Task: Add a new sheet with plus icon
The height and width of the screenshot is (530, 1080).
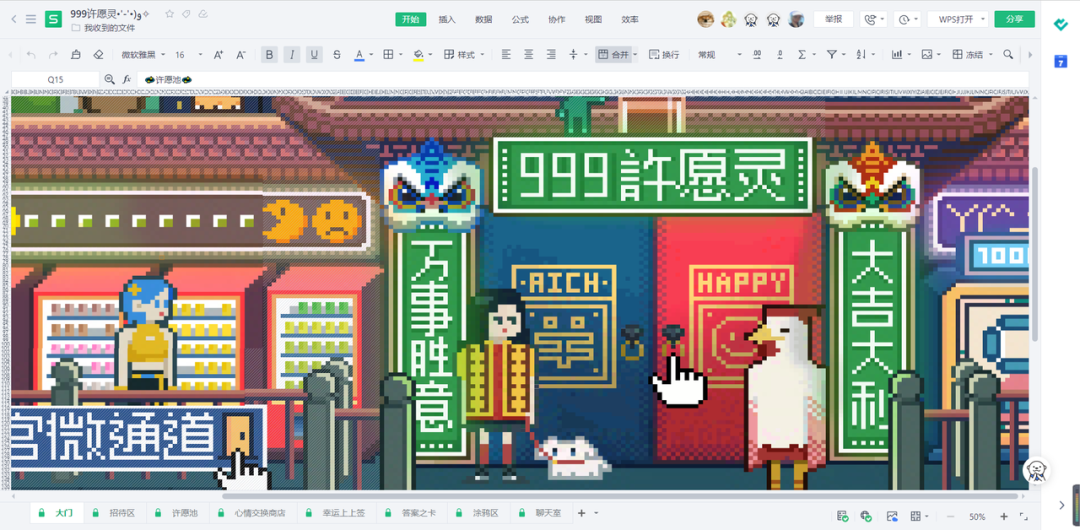Action: coord(581,513)
